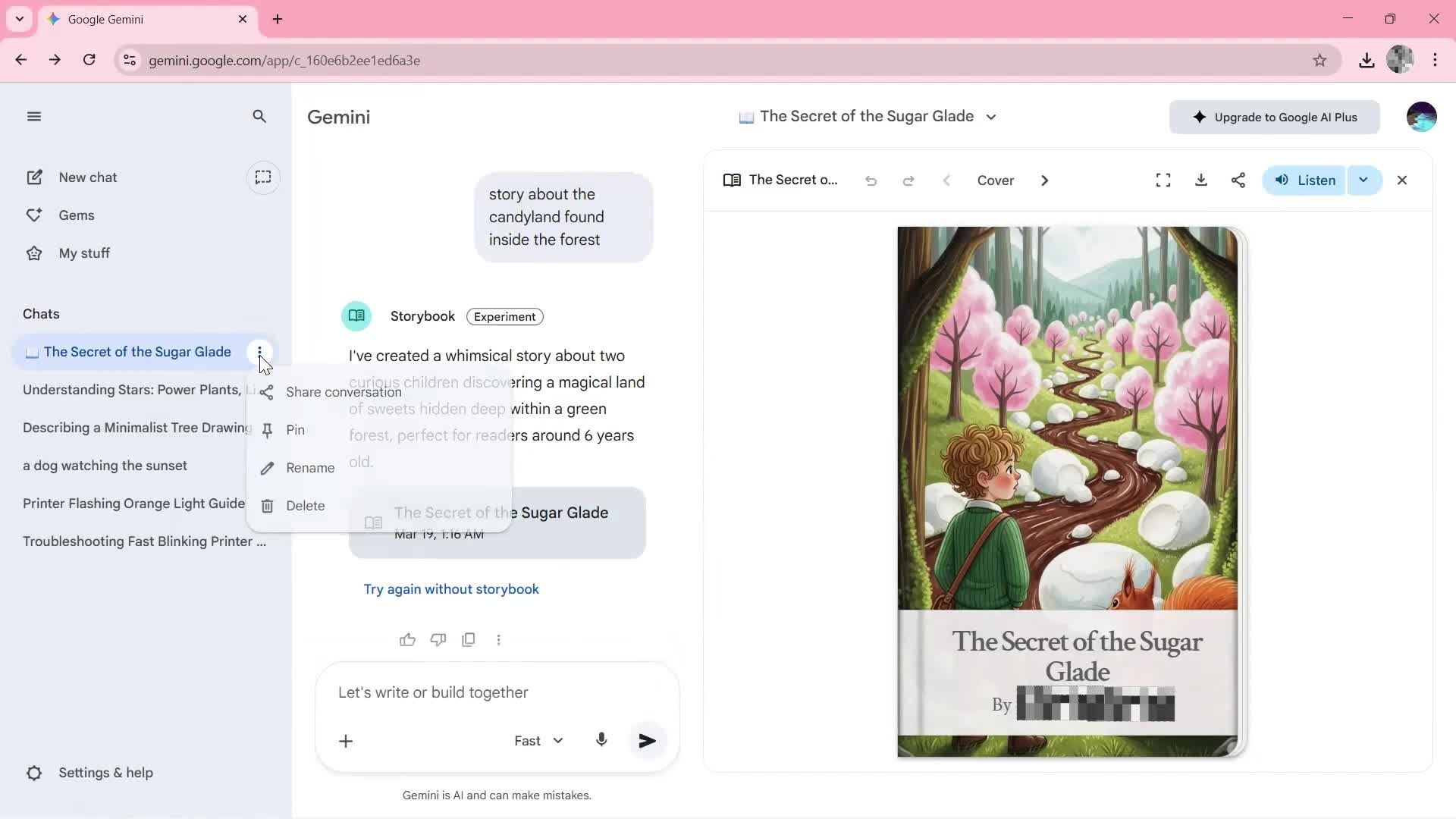Start a New chat

(x=88, y=177)
